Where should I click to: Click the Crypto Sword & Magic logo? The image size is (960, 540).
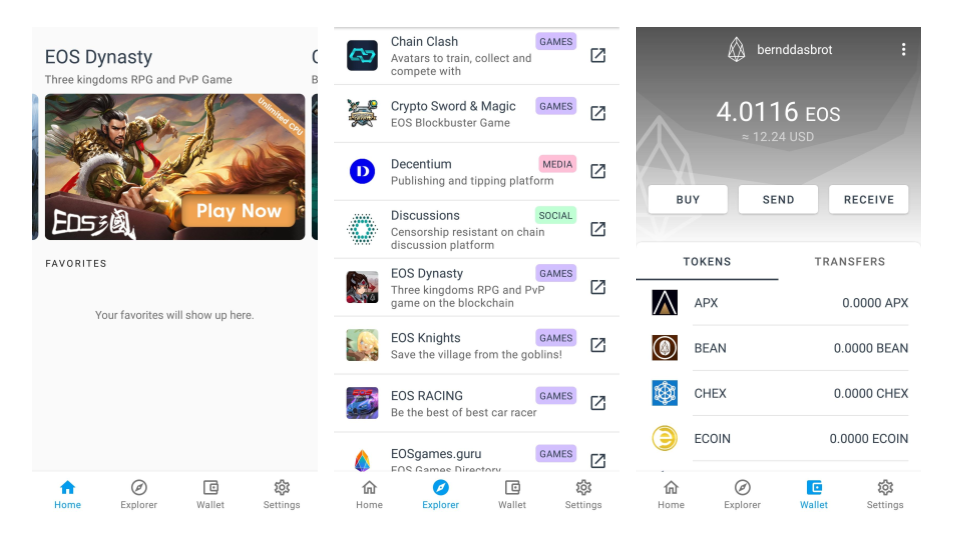[x=362, y=114]
